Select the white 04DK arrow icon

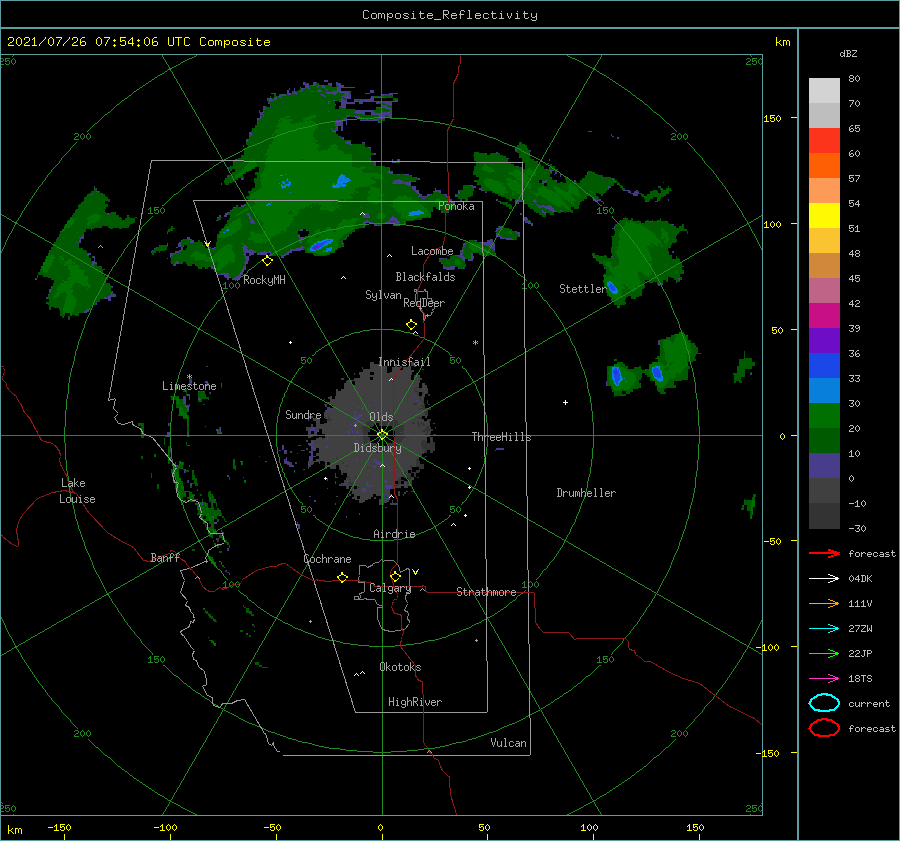[x=824, y=578]
